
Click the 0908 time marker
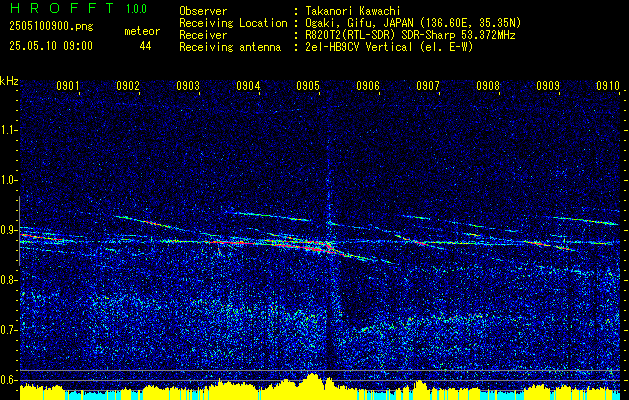488,85
